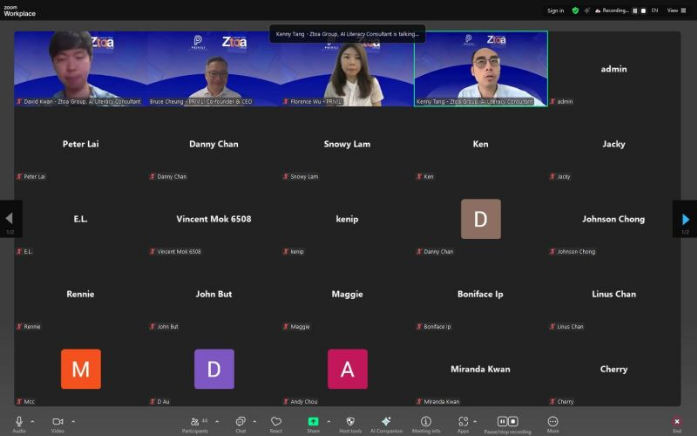The width and height of the screenshot is (698, 436).
Task: Click the React heart icon
Action: (x=276, y=422)
